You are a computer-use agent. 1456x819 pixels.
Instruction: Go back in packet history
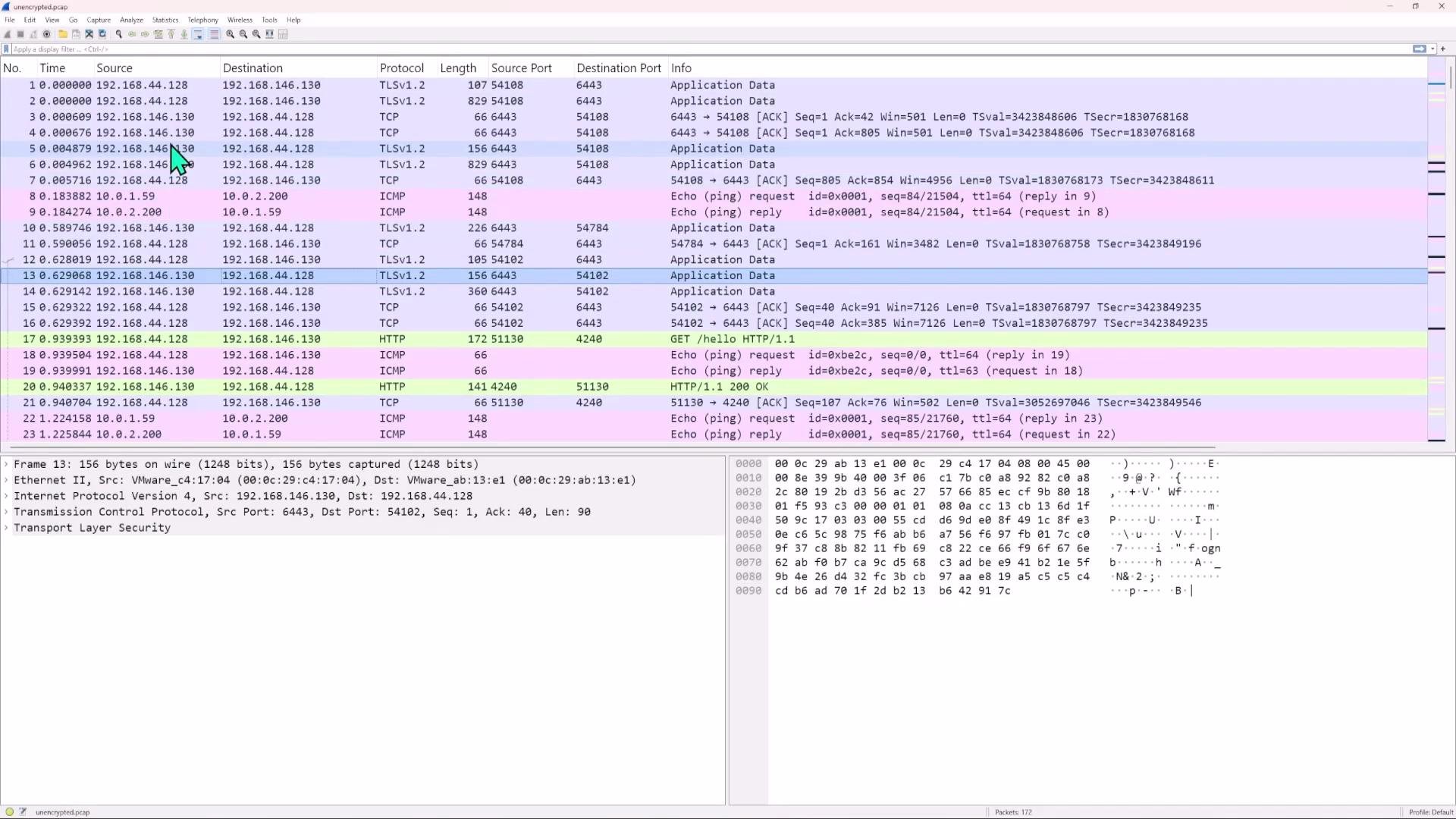click(132, 34)
